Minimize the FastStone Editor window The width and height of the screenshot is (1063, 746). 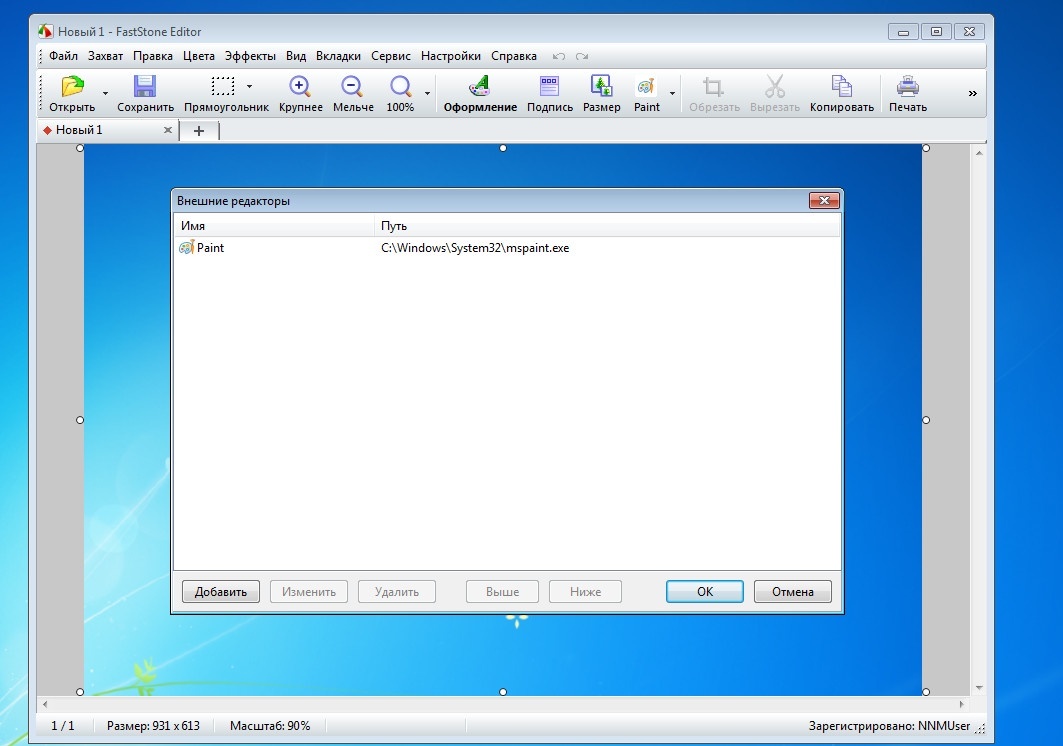903,32
